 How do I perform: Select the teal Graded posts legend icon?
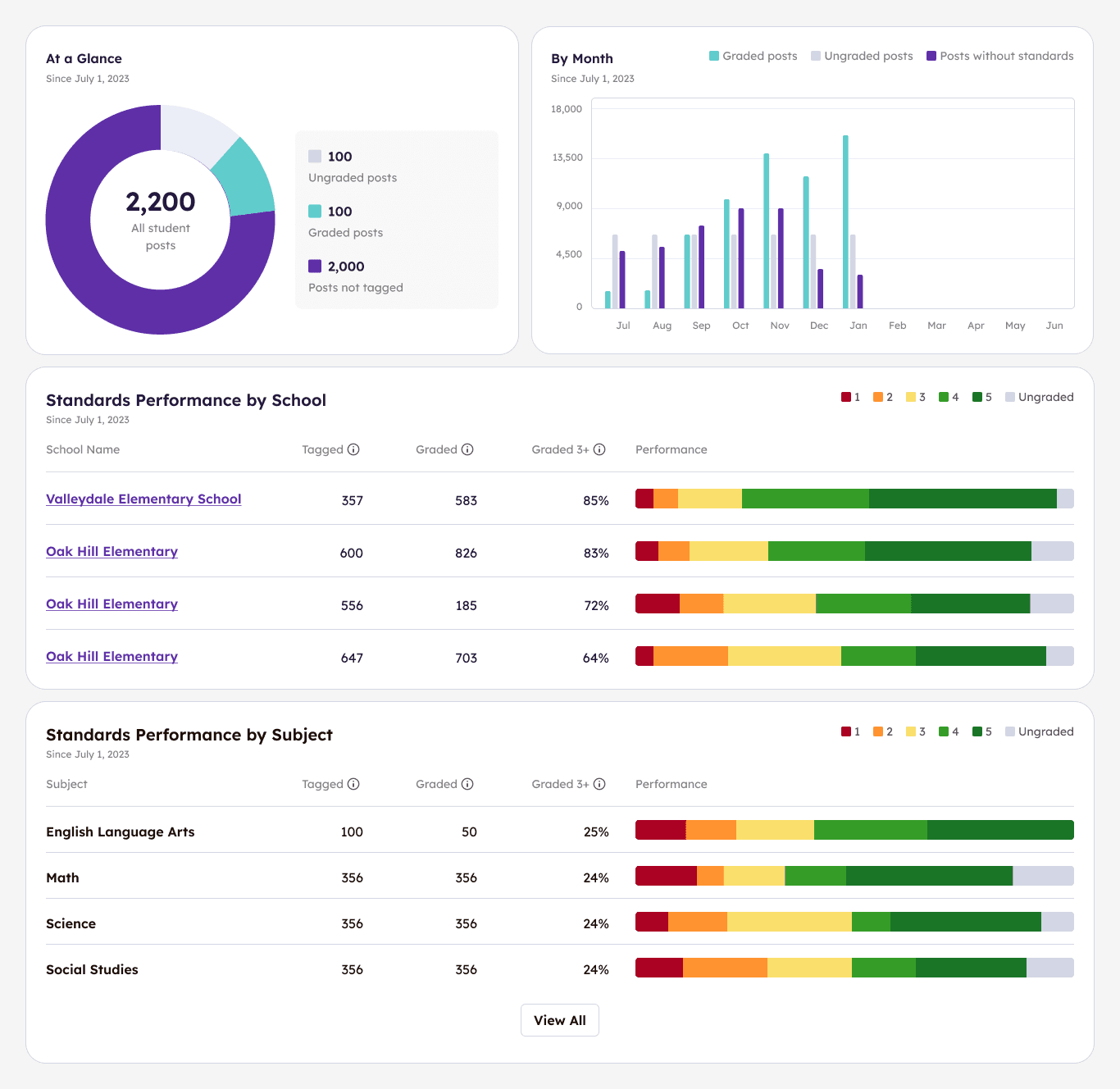click(713, 55)
